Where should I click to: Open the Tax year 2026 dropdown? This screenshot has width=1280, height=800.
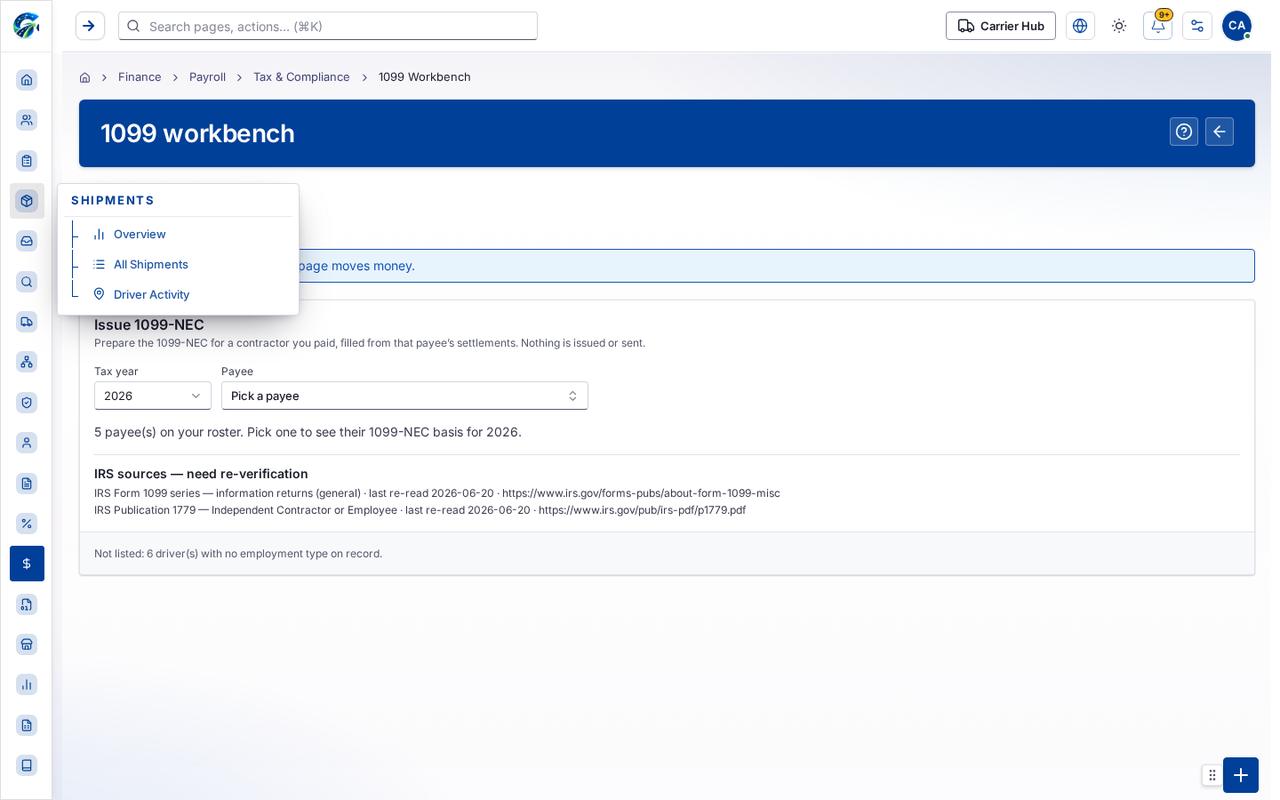coord(153,396)
